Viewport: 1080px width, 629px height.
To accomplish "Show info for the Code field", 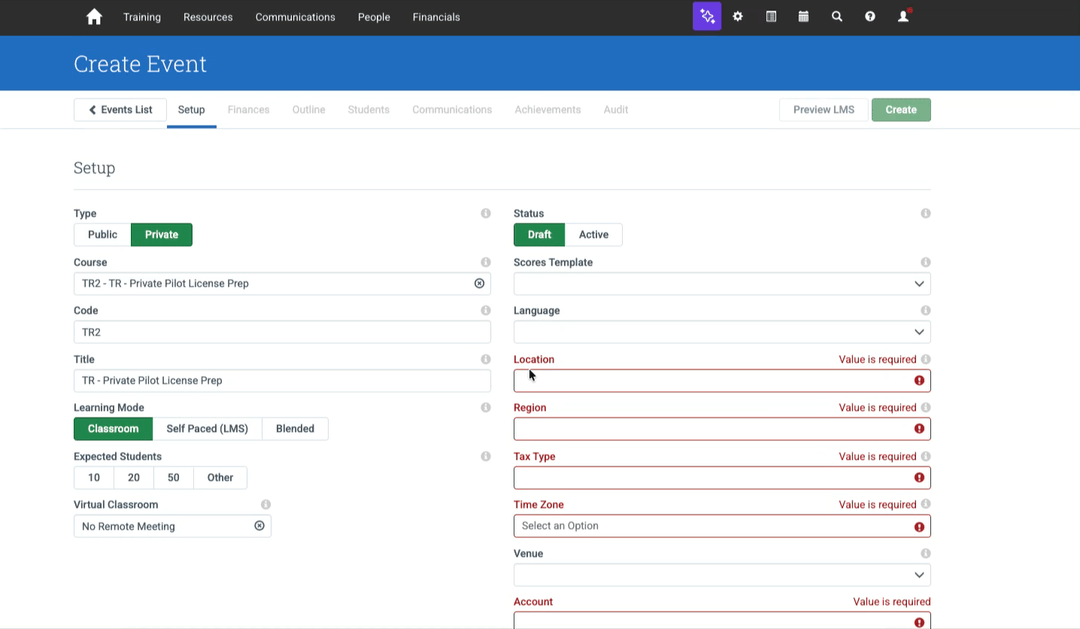I will [x=486, y=311].
